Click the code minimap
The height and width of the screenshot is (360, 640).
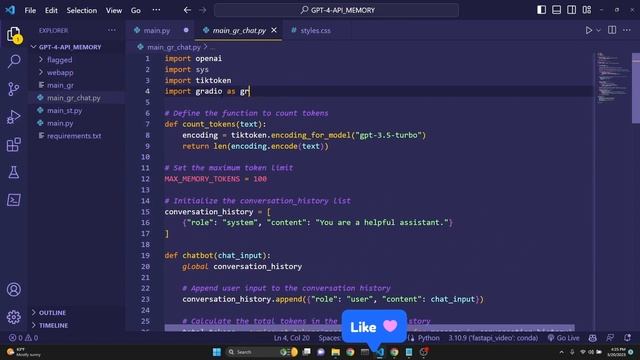(x=612, y=78)
